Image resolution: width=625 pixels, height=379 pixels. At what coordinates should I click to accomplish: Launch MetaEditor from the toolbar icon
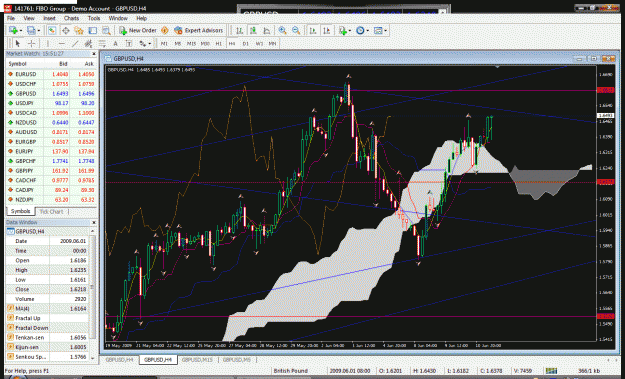pyautogui.click(x=165, y=30)
